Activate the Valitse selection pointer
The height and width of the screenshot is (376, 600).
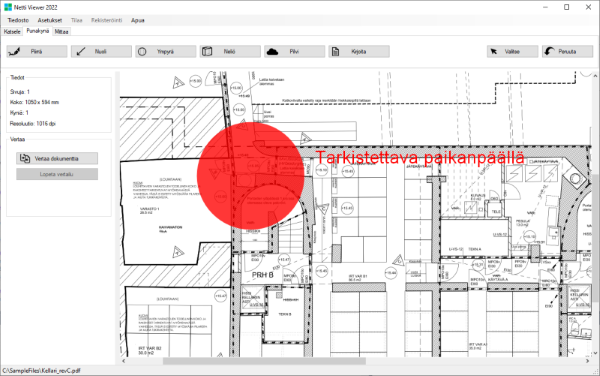point(512,51)
